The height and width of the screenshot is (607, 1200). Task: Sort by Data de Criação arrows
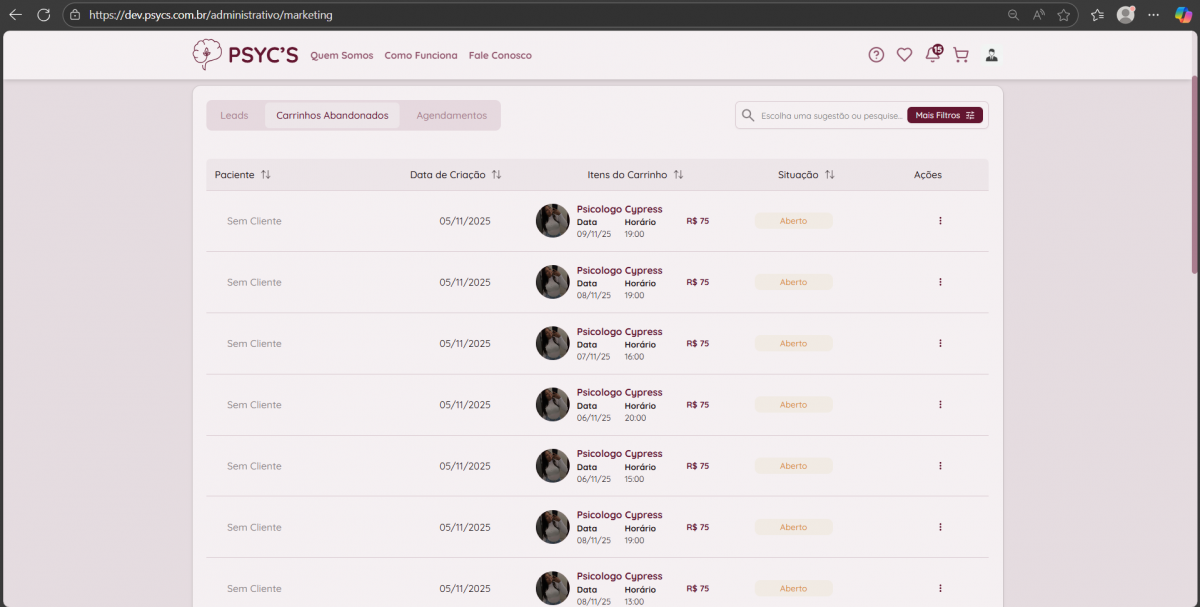coord(496,175)
